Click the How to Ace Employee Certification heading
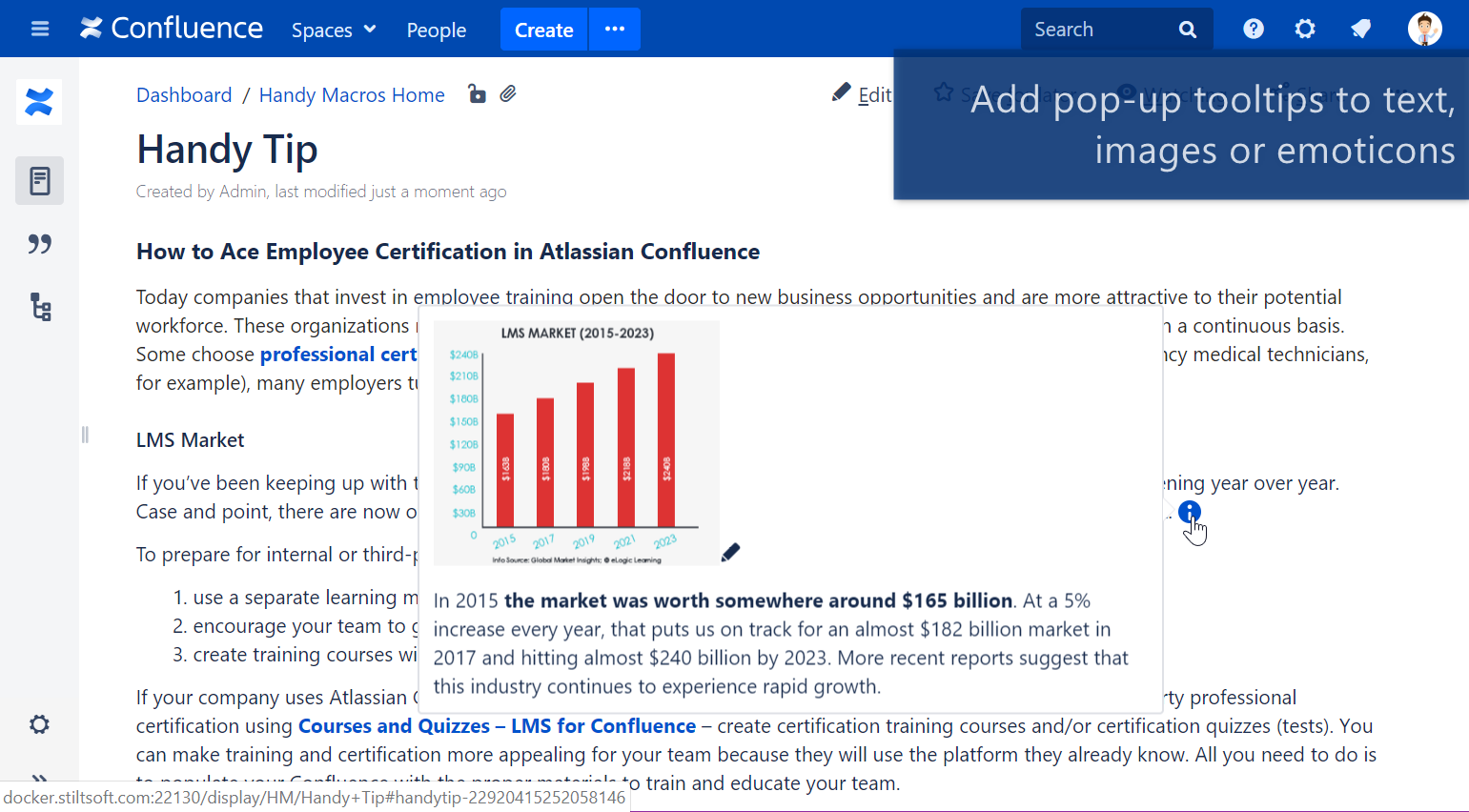 448,252
